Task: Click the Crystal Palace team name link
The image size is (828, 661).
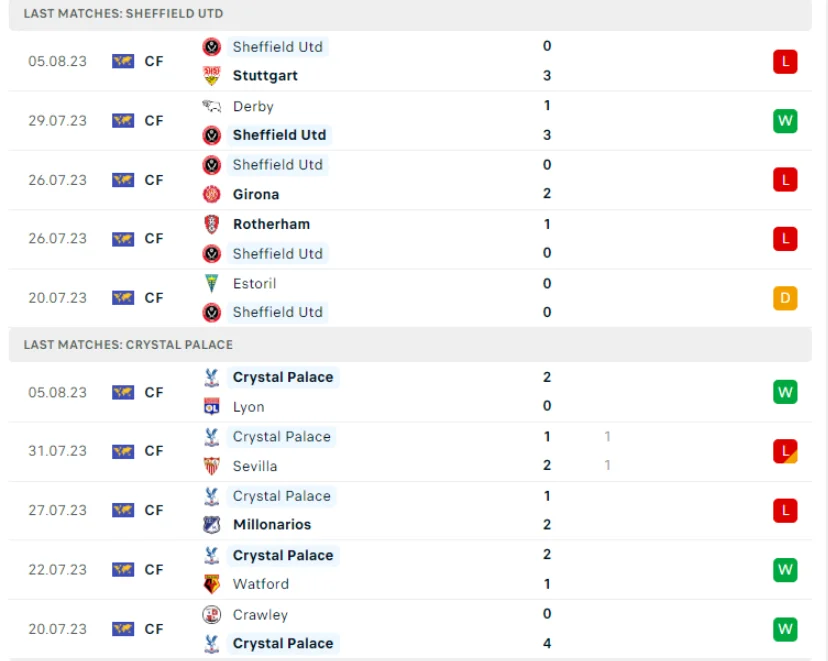Action: pos(282,377)
